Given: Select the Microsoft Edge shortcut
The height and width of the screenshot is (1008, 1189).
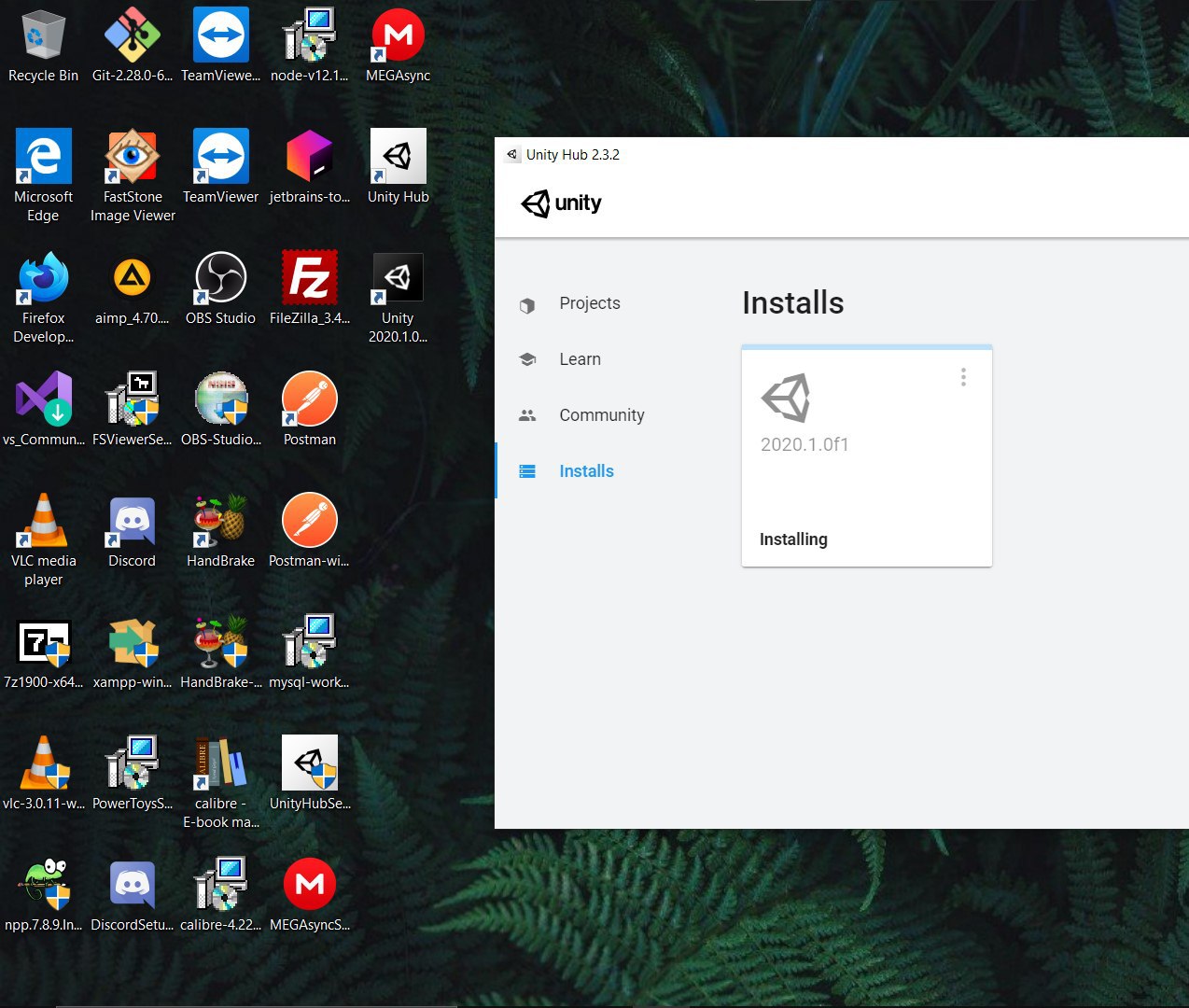Looking at the screenshot, I should tap(43, 175).
